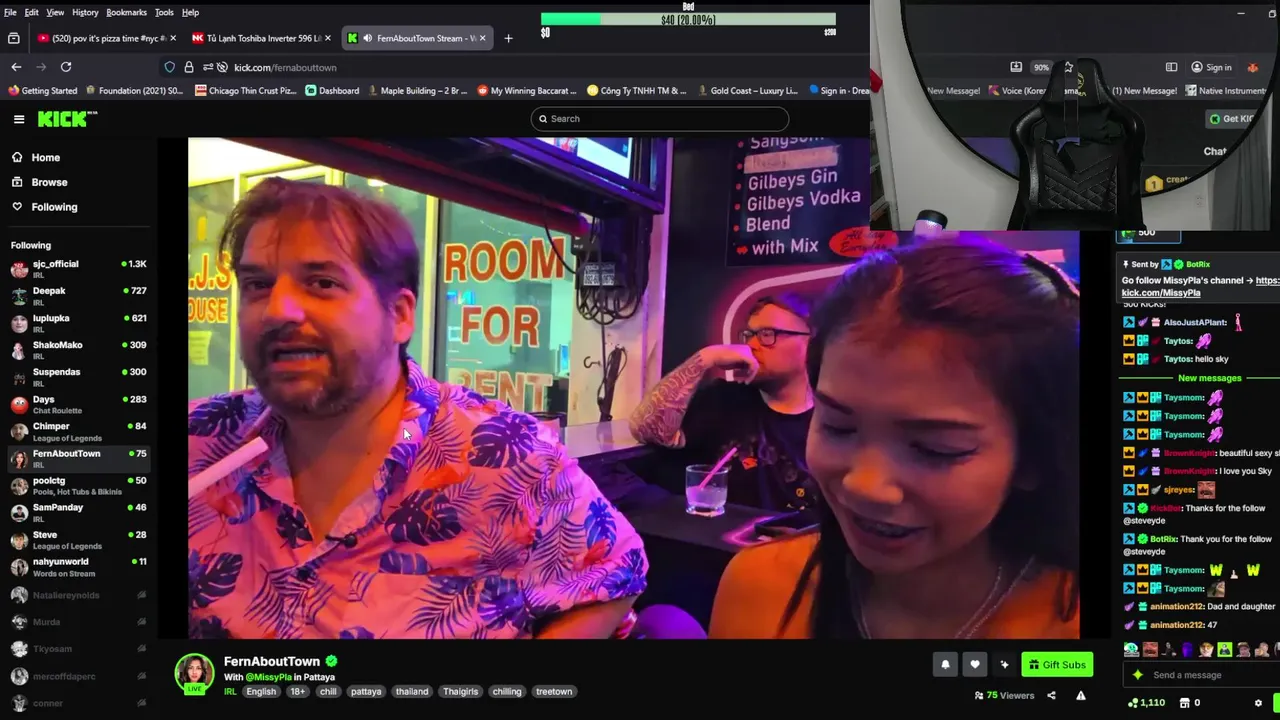This screenshot has width=1280, height=720.
Task: Open nahyunworld channel in sidebar
Action: [x=78, y=567]
